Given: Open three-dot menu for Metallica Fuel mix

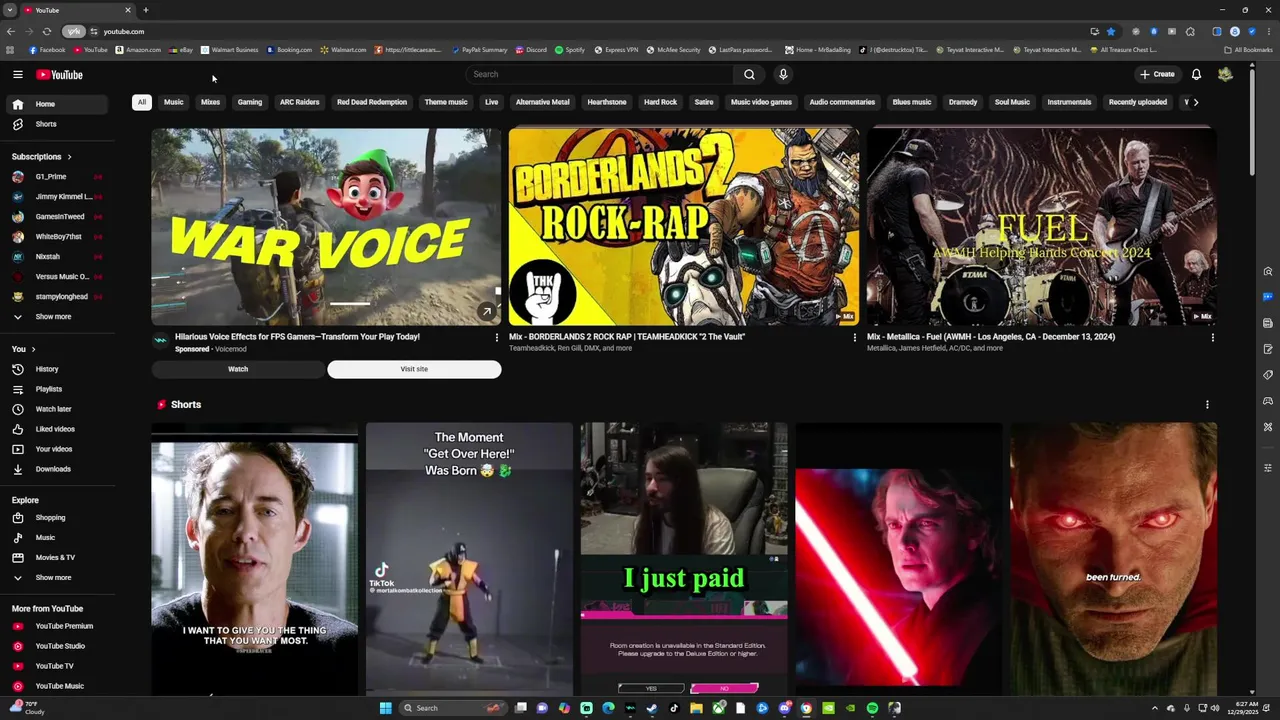Looking at the screenshot, I should pos(1212,338).
